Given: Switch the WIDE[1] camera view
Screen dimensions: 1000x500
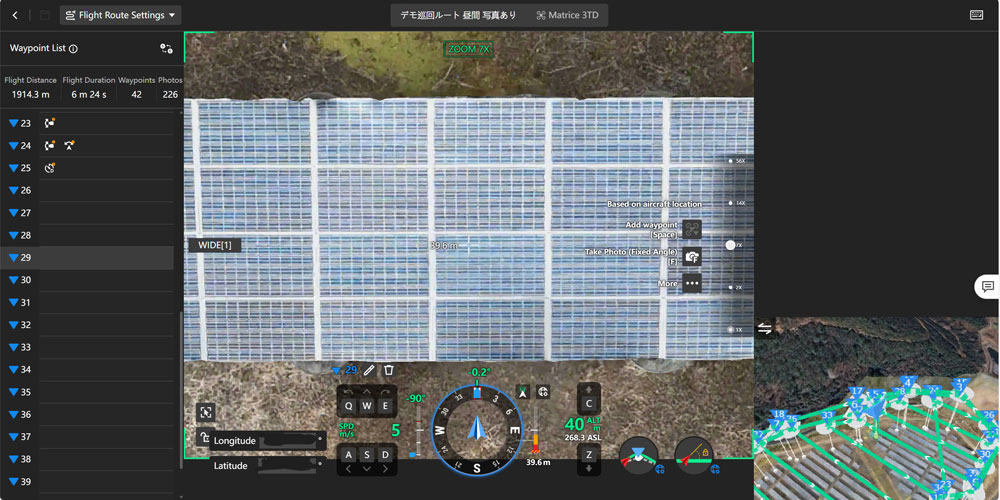Looking at the screenshot, I should click(x=215, y=246).
